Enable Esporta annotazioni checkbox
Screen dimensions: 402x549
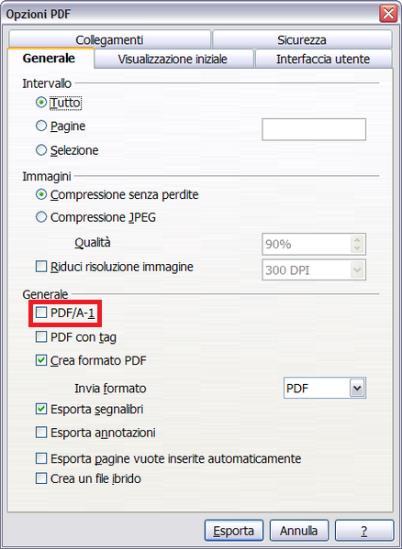pyautogui.click(x=41, y=432)
